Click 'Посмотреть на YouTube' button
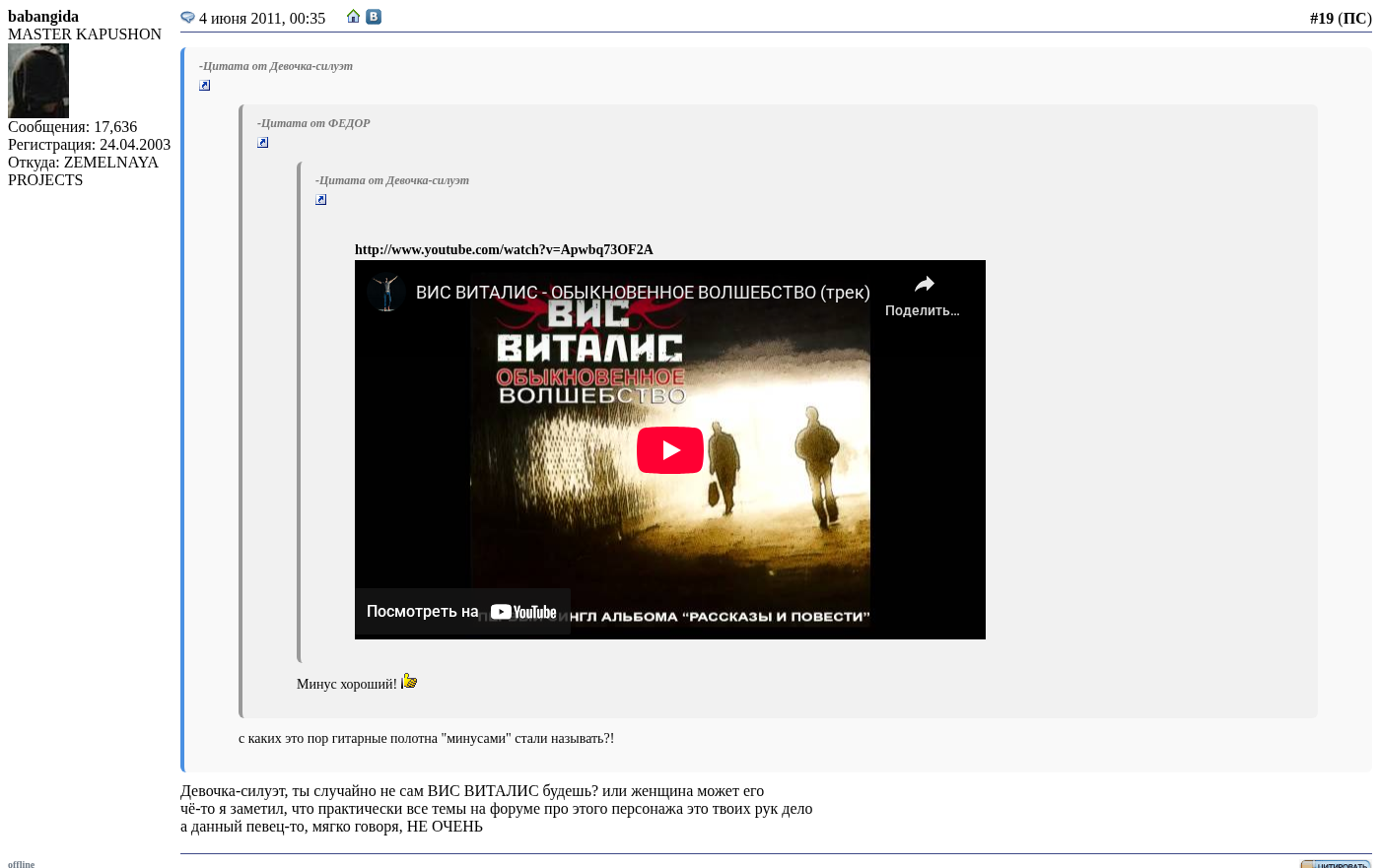 [x=461, y=612]
